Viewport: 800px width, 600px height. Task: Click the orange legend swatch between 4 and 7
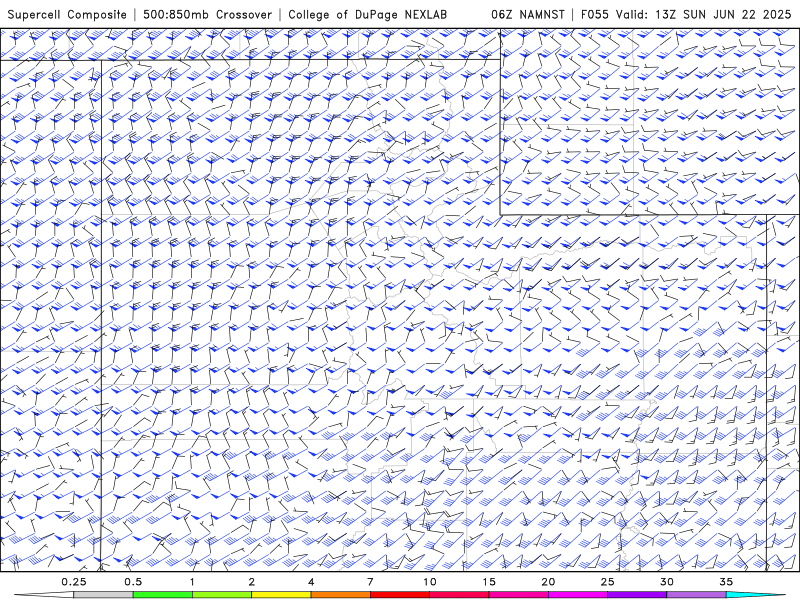340,595
